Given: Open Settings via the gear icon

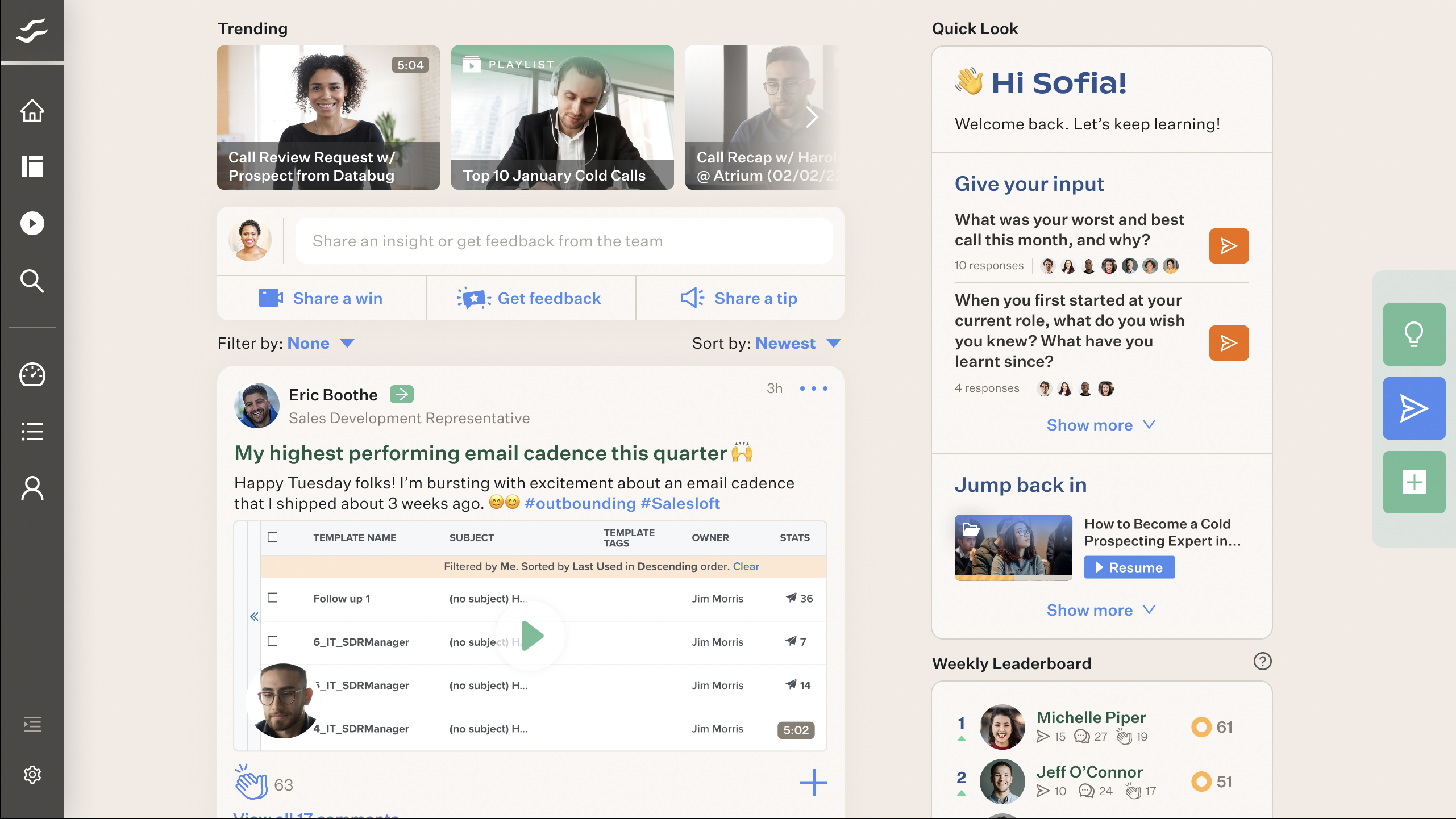Looking at the screenshot, I should [32, 774].
